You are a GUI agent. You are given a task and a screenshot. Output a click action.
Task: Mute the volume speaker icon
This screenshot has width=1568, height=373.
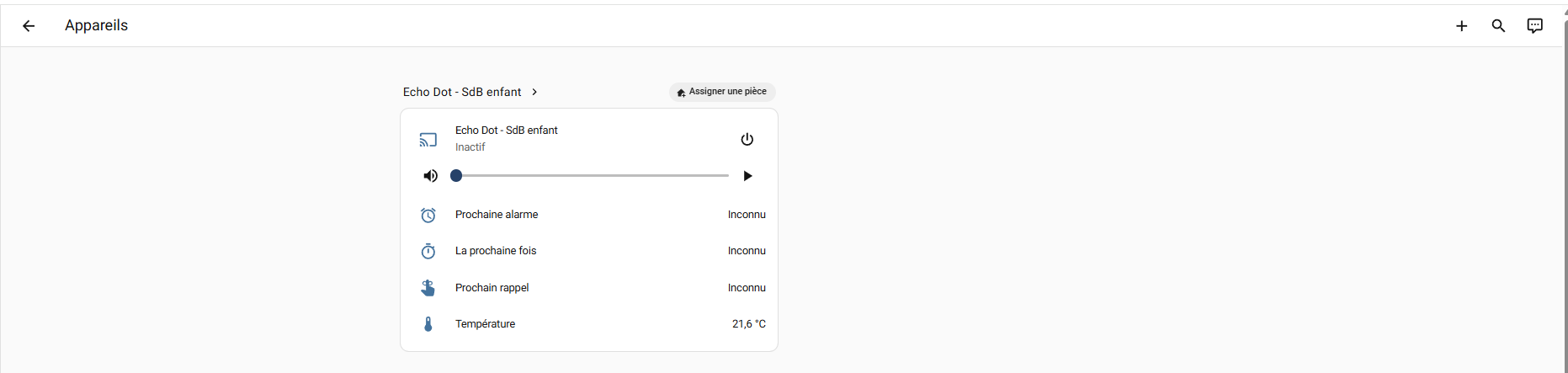coord(430,176)
